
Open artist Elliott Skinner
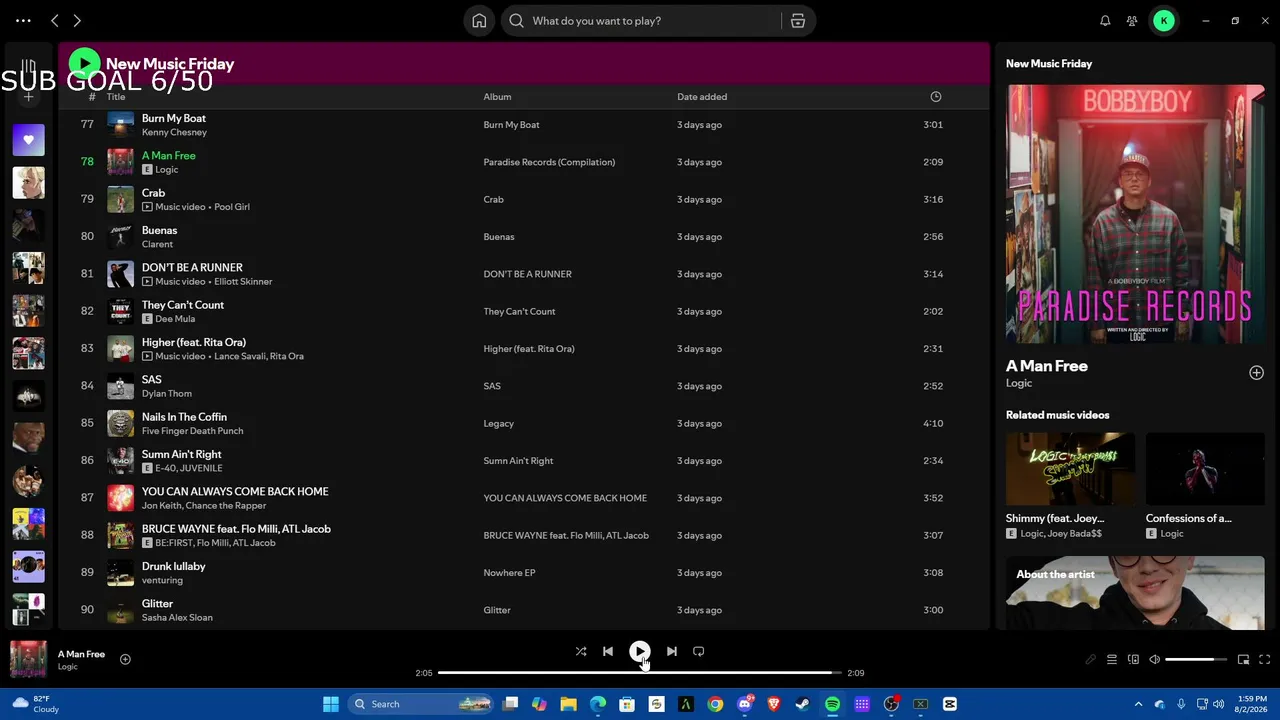pyautogui.click(x=243, y=282)
